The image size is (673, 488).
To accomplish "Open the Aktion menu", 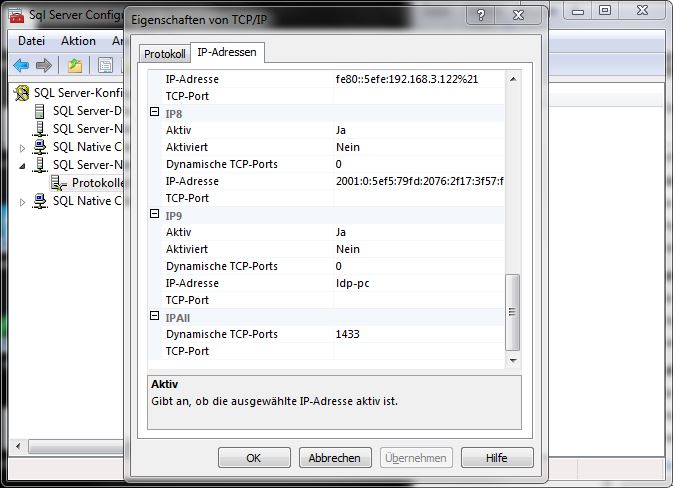I will click(x=78, y=41).
